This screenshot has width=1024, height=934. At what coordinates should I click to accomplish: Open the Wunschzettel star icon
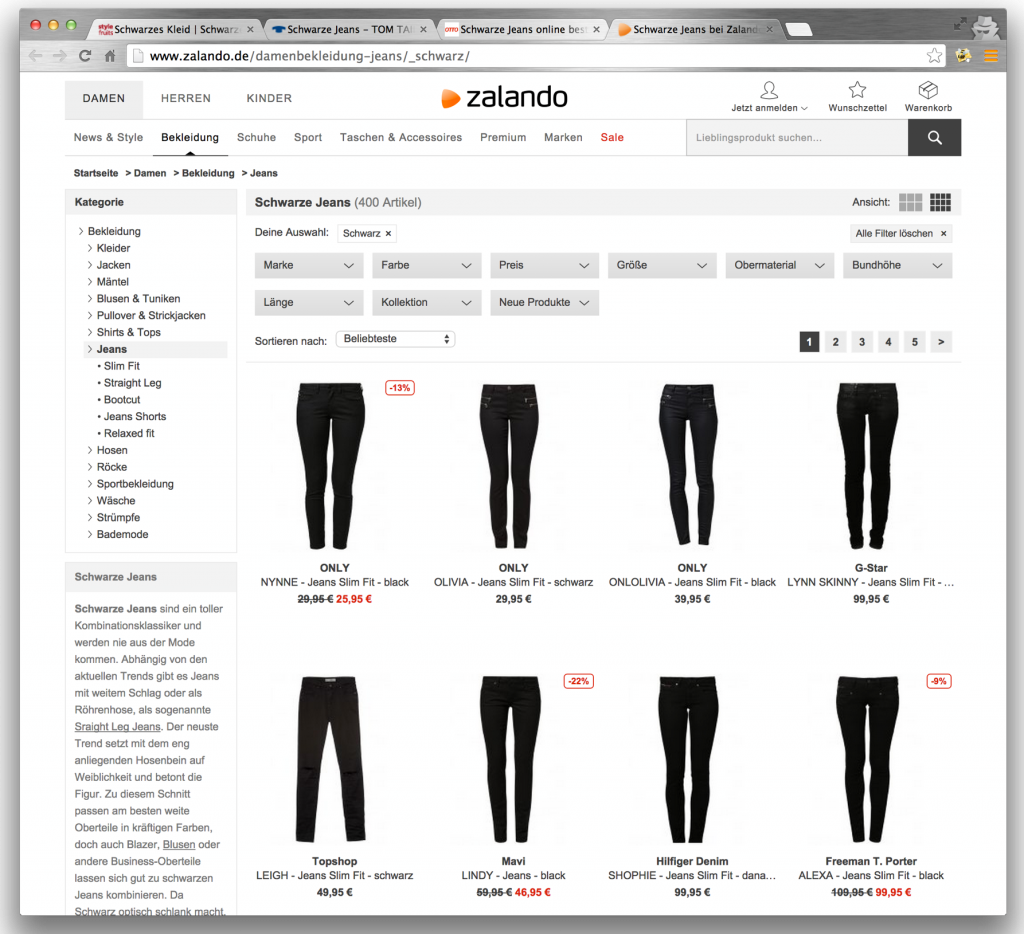[857, 89]
